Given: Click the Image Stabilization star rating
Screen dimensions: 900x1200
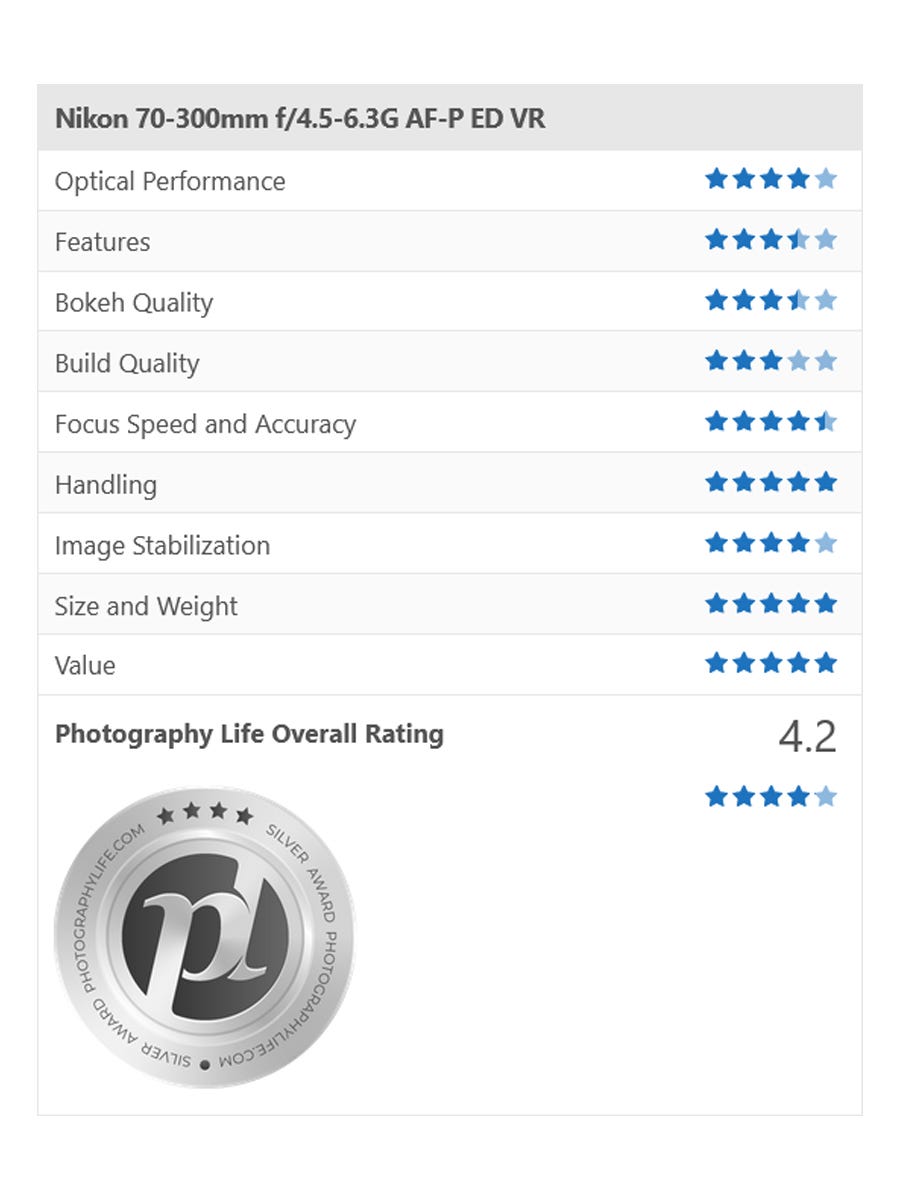Looking at the screenshot, I should click(770, 543).
